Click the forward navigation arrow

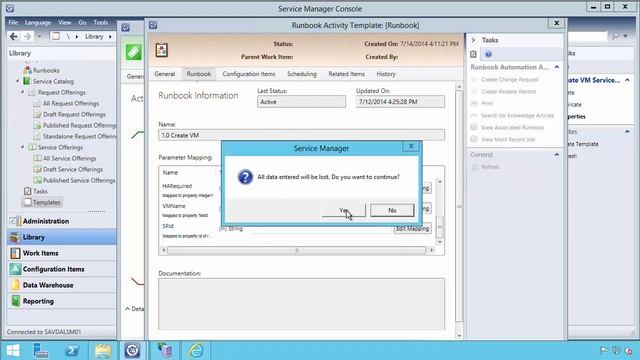[27, 36]
